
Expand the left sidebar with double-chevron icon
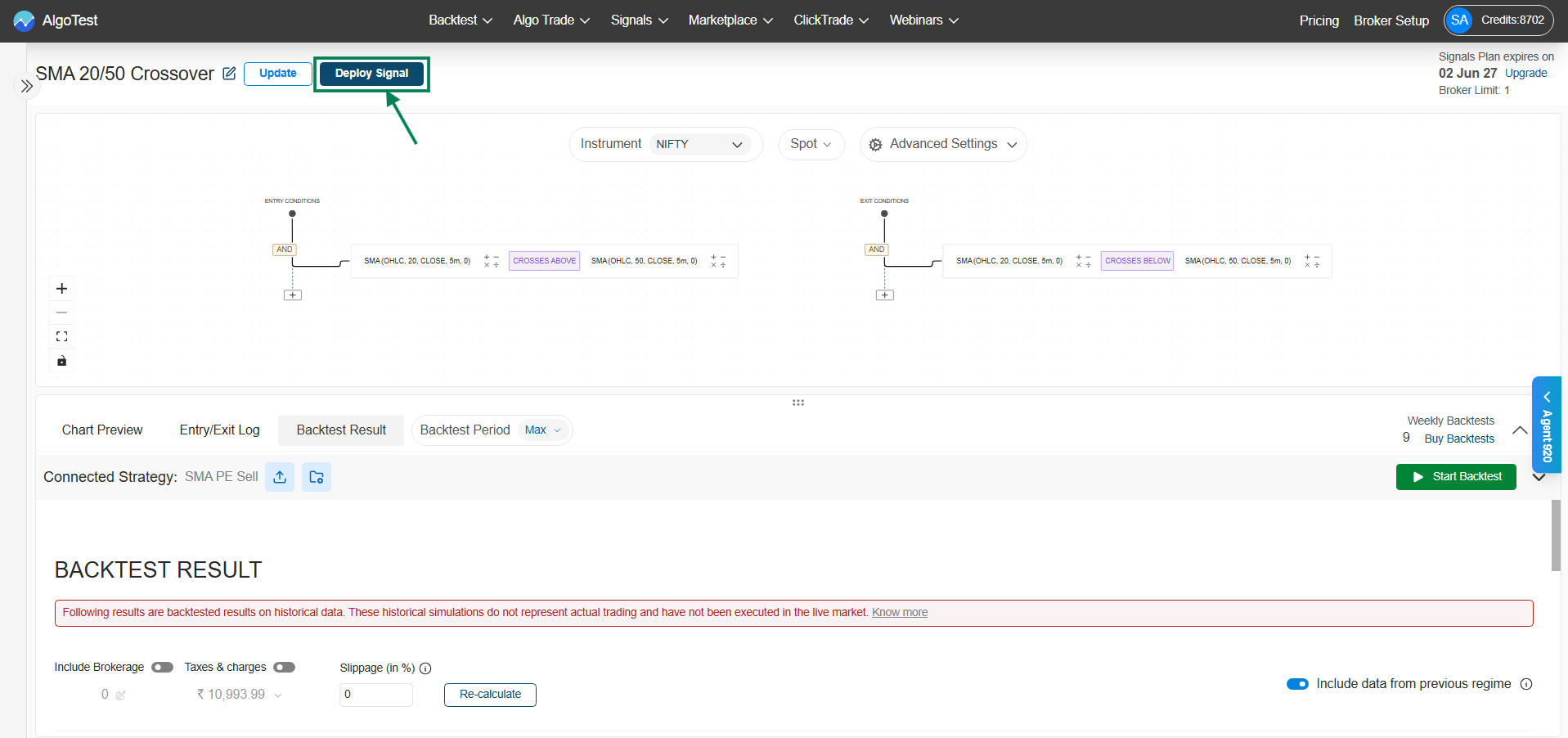click(26, 86)
